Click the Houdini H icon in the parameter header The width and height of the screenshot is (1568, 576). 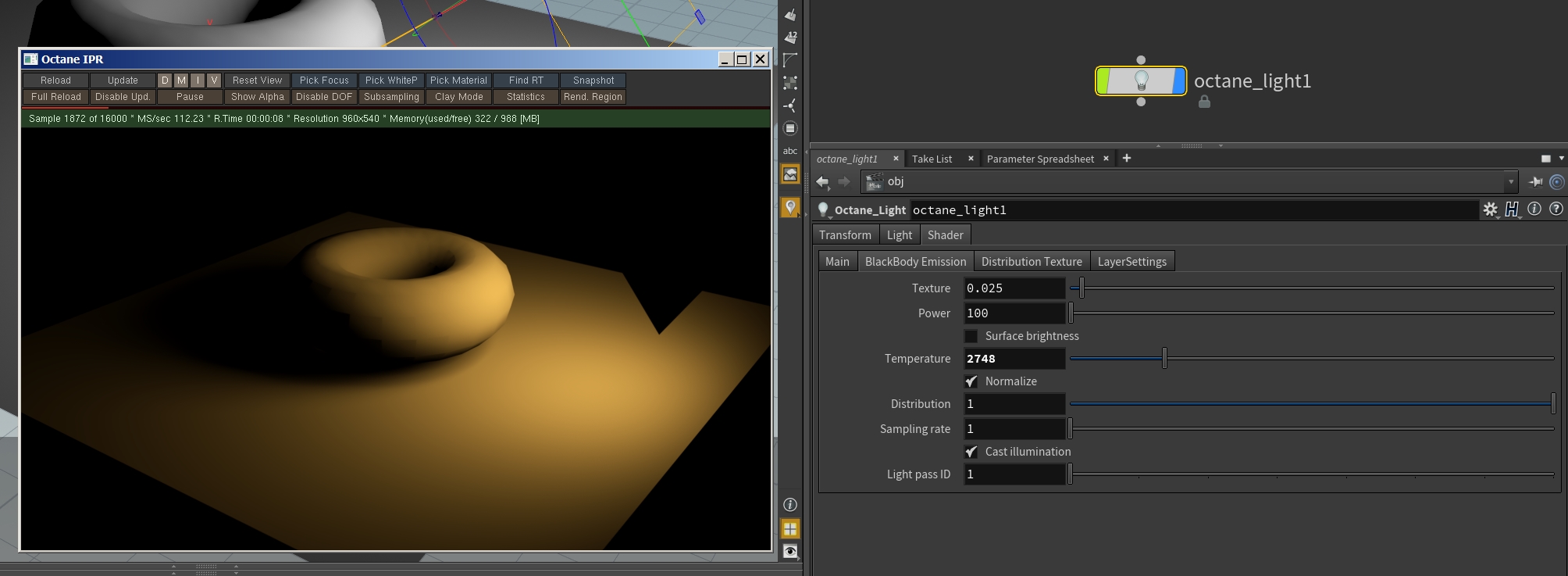coord(1513,209)
